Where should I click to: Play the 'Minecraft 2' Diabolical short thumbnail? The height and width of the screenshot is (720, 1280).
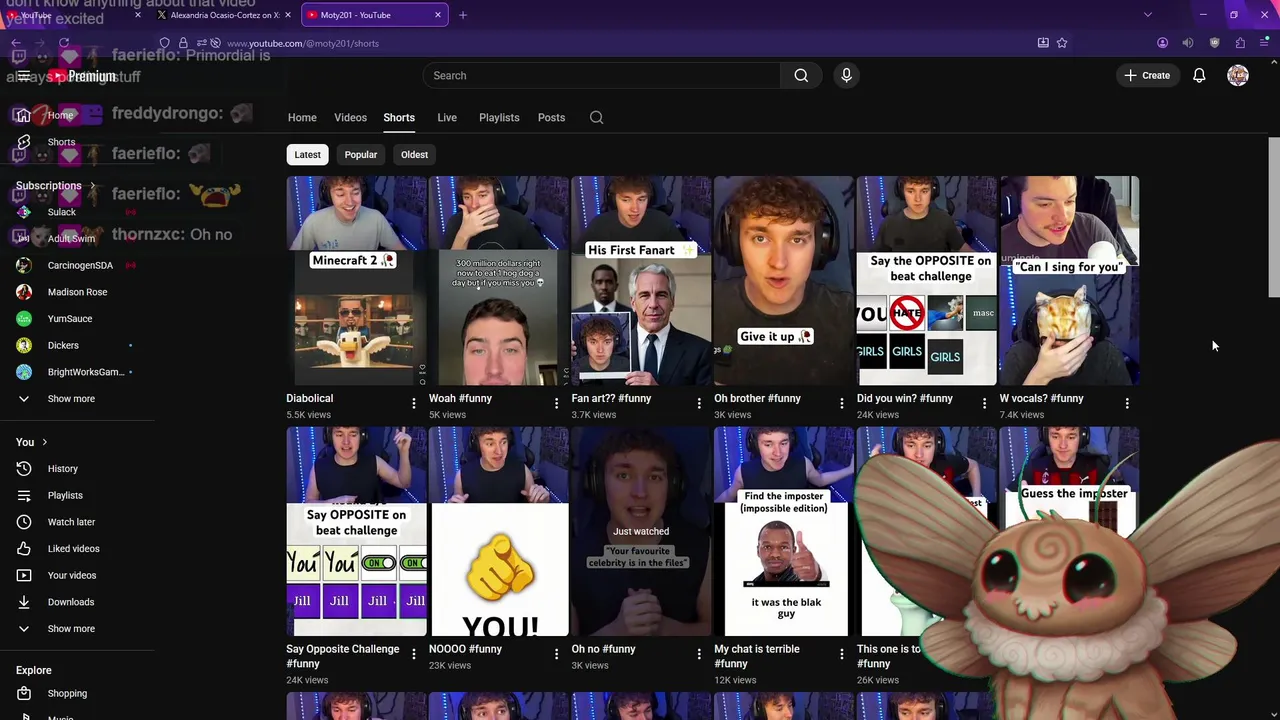pos(356,281)
